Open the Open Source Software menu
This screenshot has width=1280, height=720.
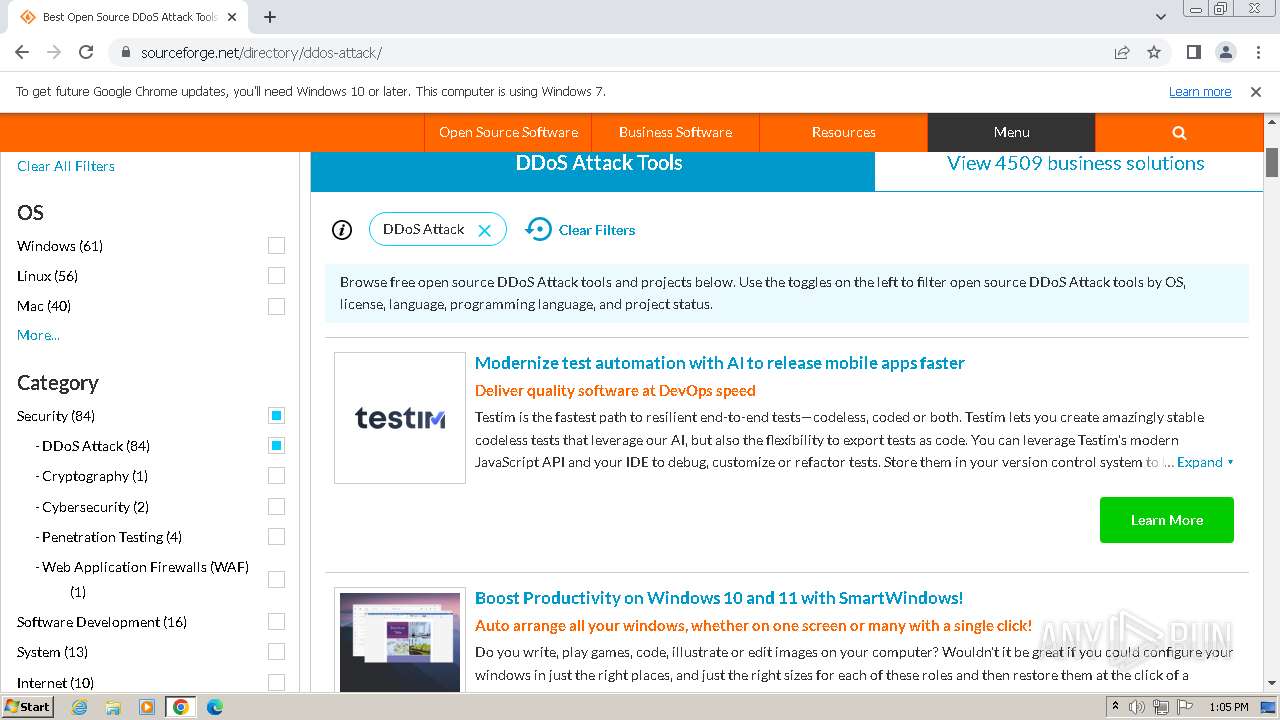(x=508, y=132)
